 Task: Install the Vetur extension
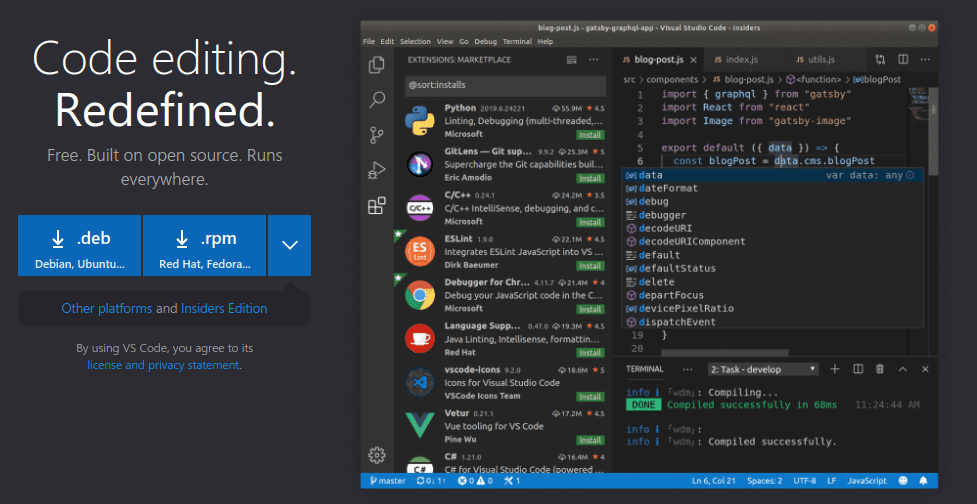coord(589,440)
